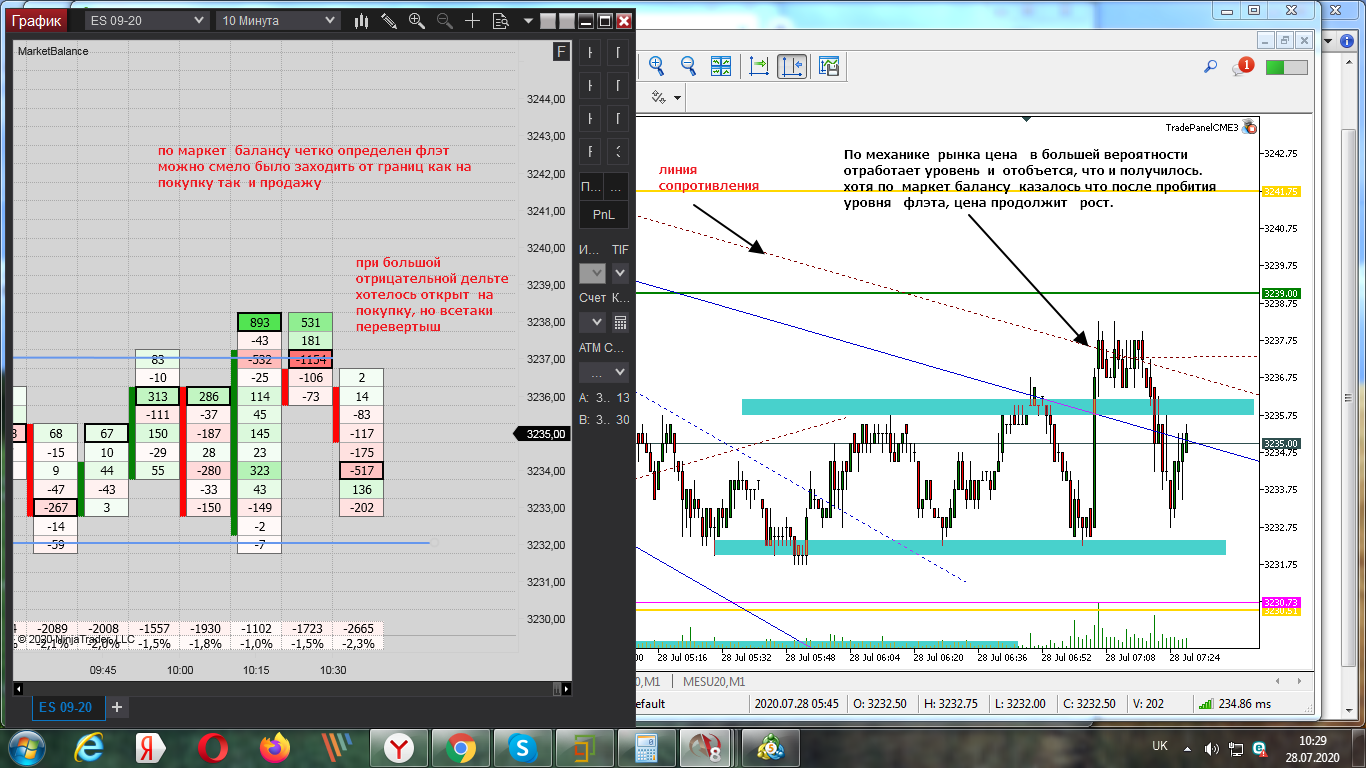
Task: Expand the indicators toolbar dropdown arrow
Action: point(678,98)
